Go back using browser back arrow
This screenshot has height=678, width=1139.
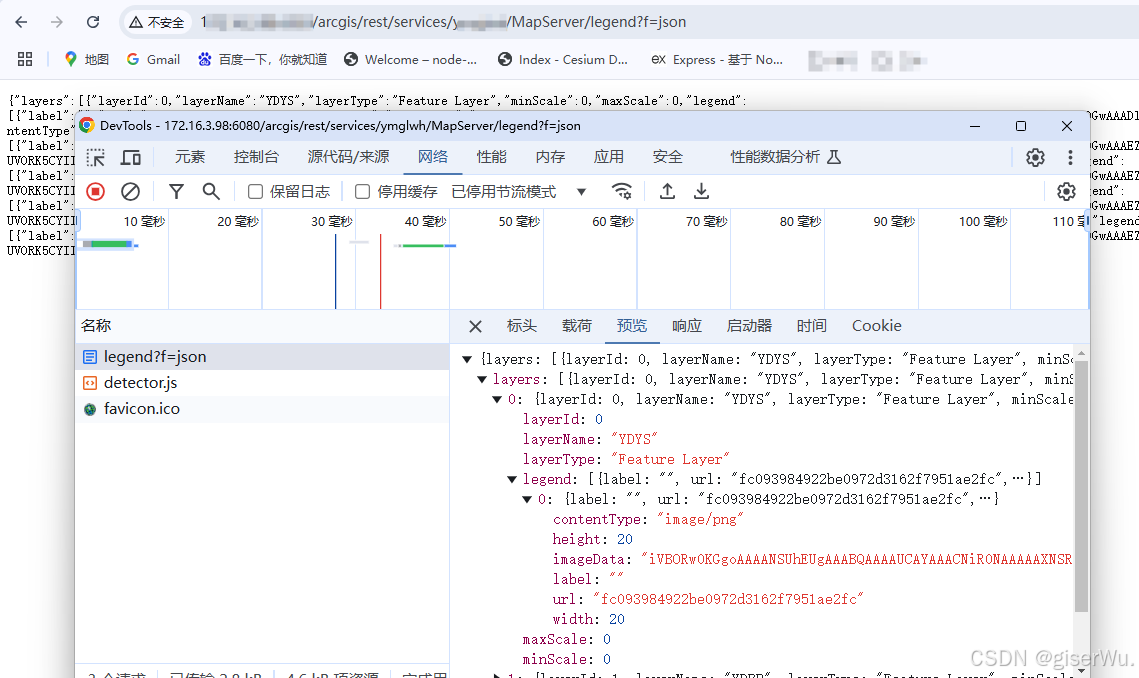tap(21, 22)
